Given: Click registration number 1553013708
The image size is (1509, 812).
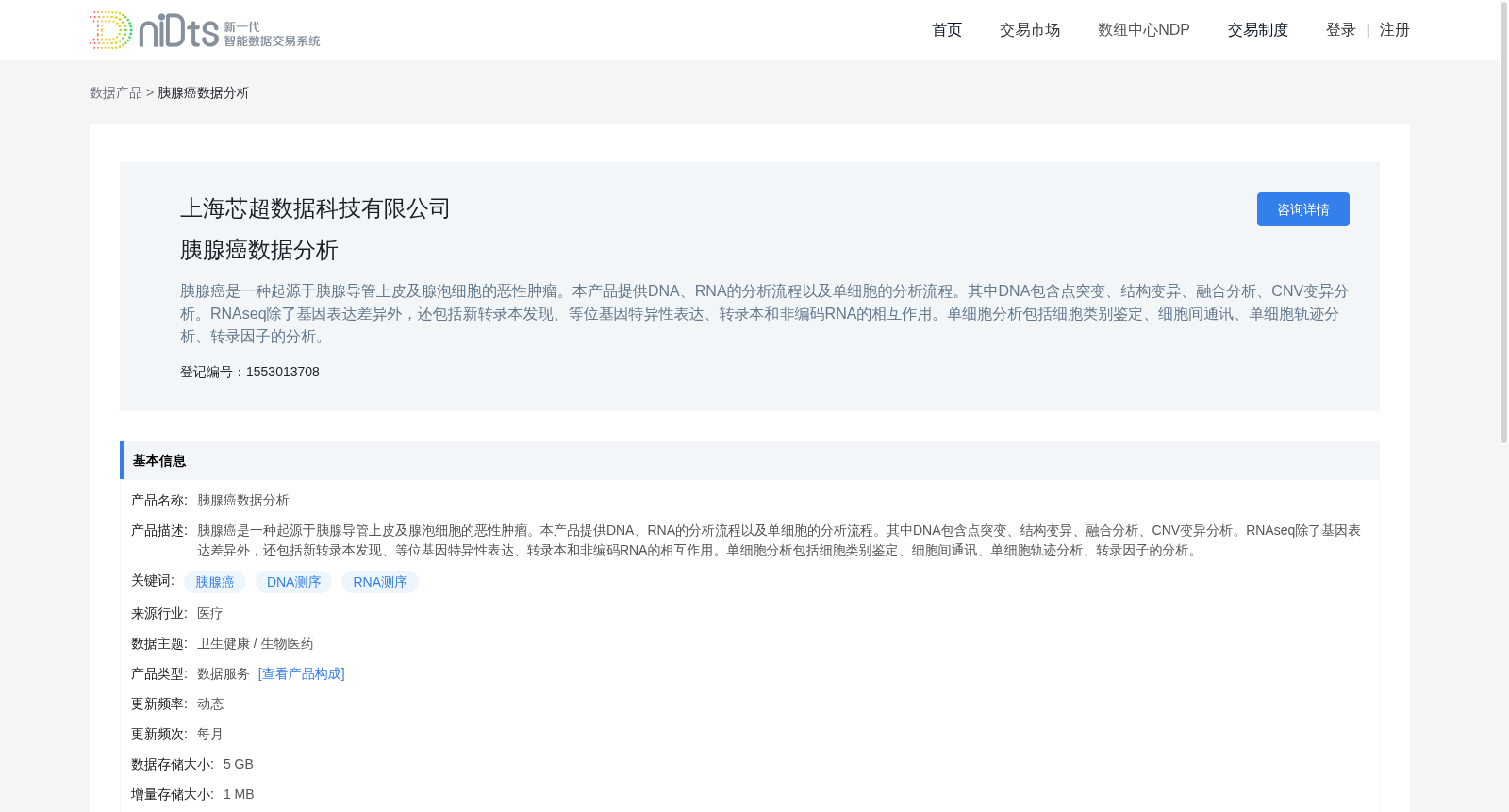Looking at the screenshot, I should (283, 372).
